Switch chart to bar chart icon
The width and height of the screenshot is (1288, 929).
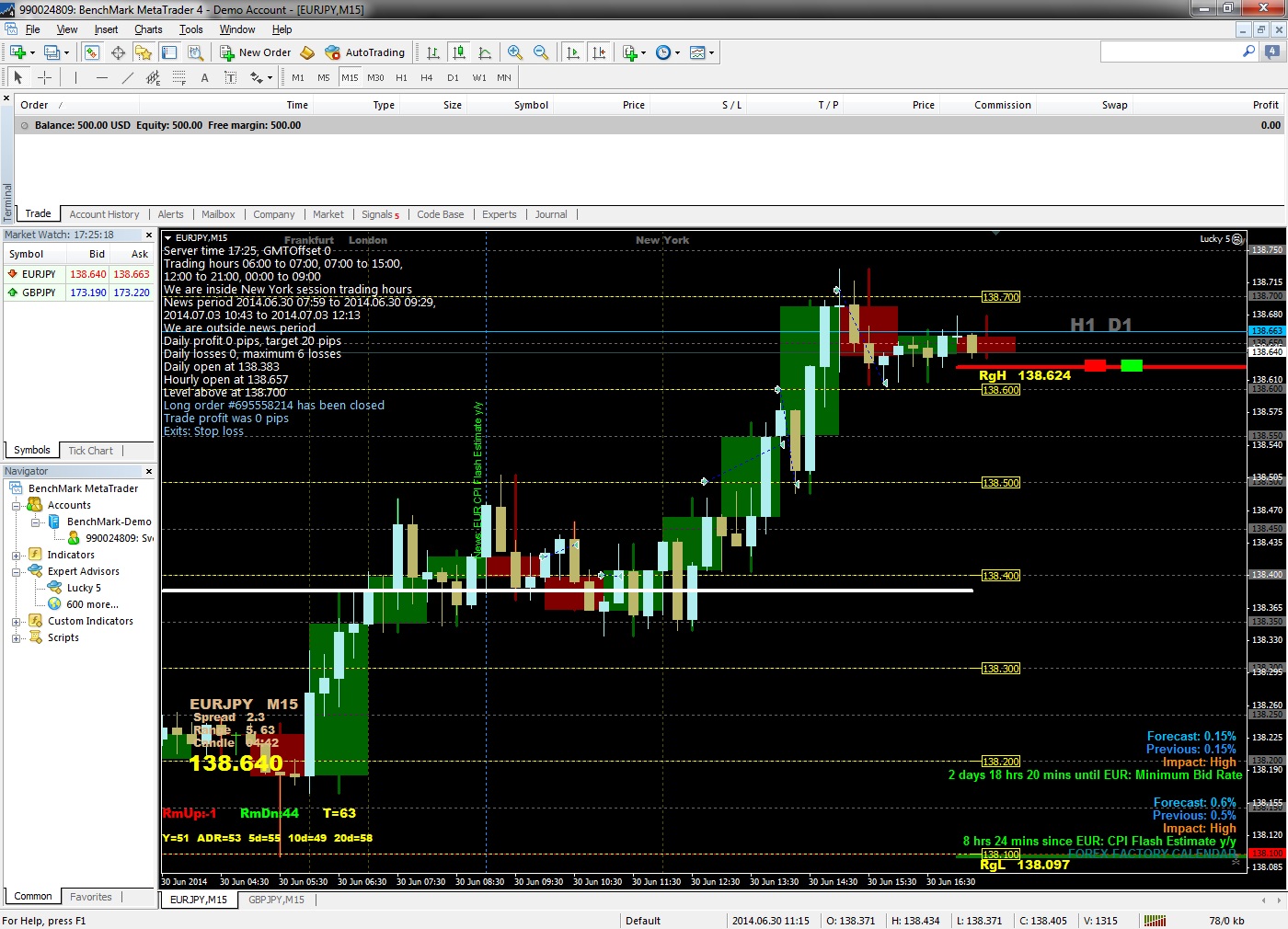pos(433,52)
